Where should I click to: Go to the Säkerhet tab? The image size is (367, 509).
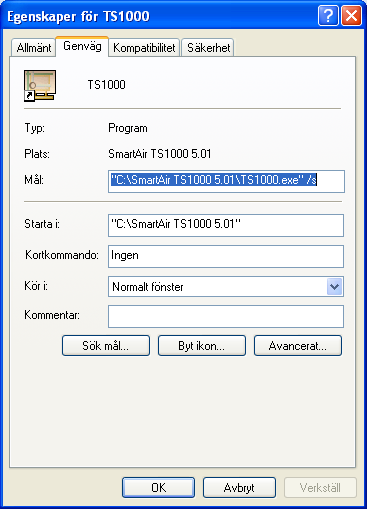tap(208, 48)
